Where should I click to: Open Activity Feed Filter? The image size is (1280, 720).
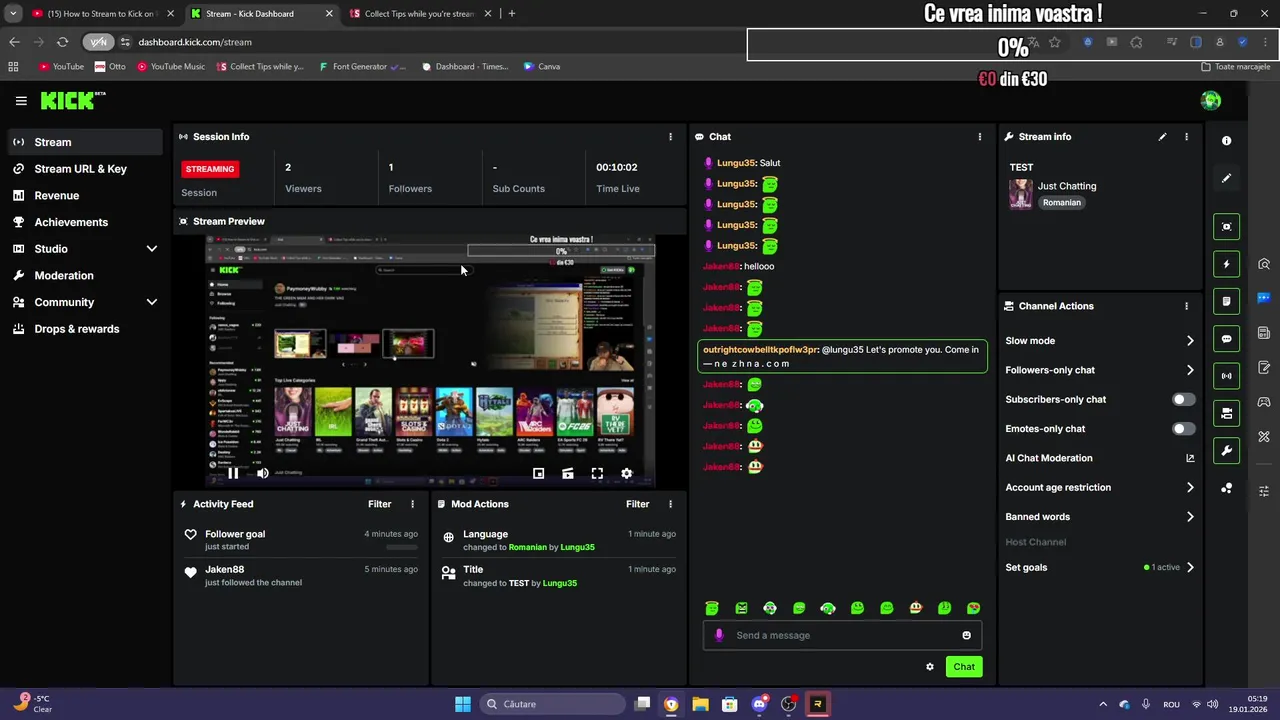click(379, 504)
